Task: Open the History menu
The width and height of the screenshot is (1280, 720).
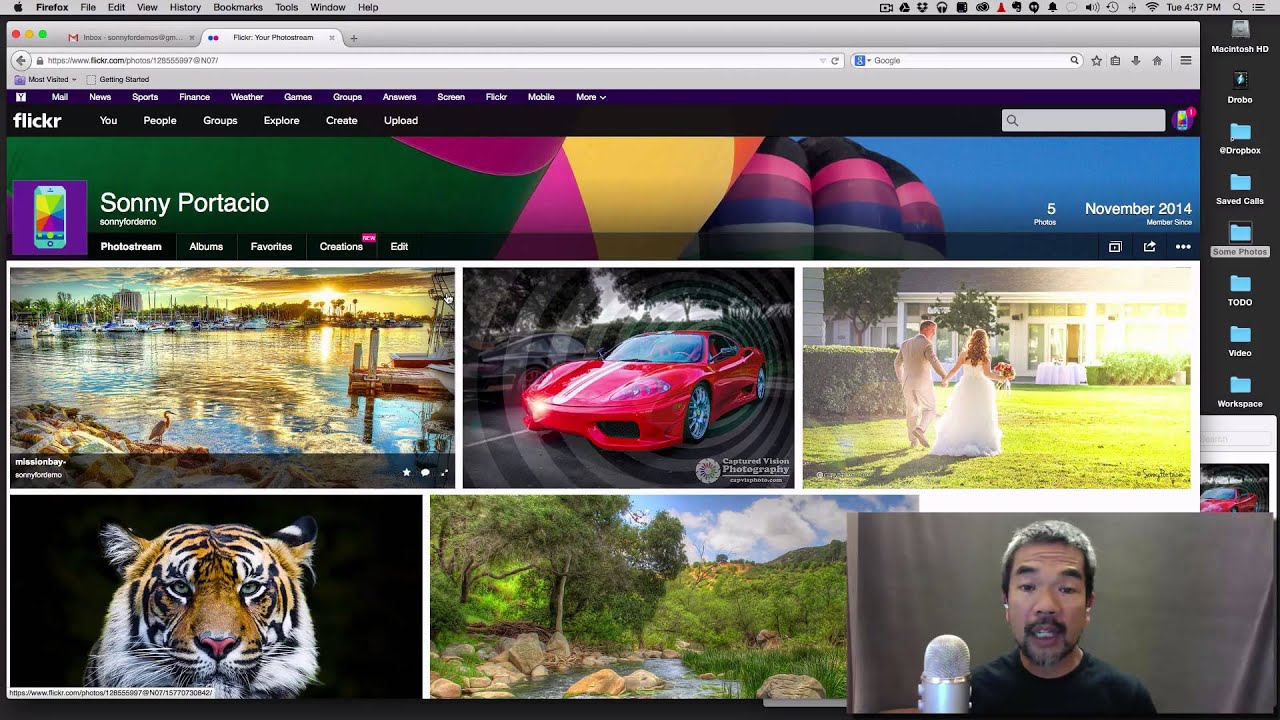Action: (185, 7)
